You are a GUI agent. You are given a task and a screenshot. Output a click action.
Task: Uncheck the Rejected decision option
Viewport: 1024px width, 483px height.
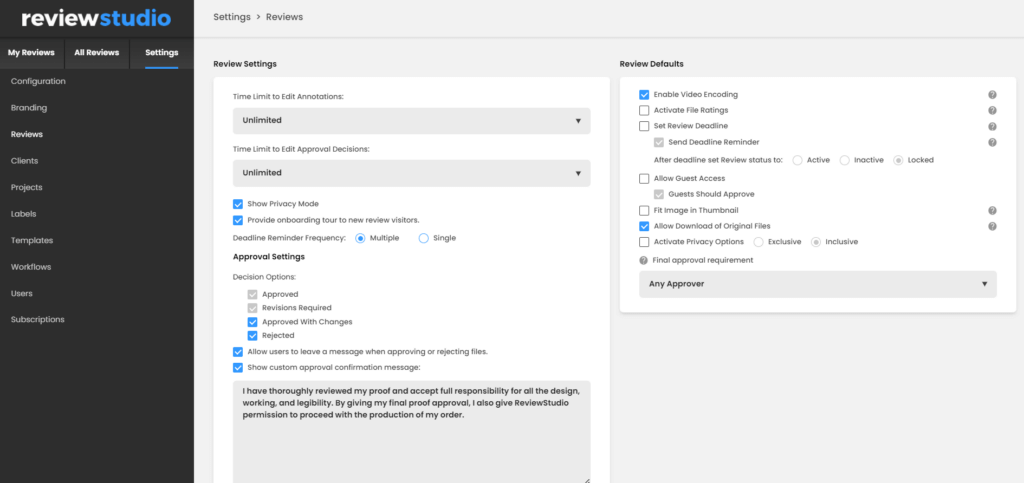point(252,335)
